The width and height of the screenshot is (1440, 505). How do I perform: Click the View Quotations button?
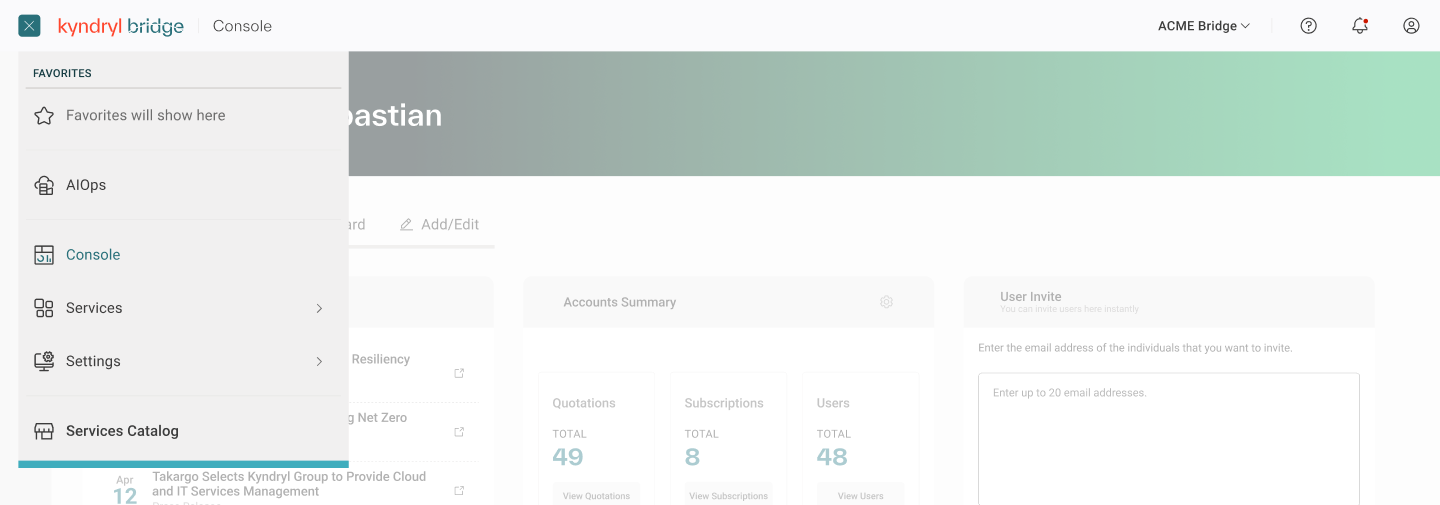coord(596,495)
